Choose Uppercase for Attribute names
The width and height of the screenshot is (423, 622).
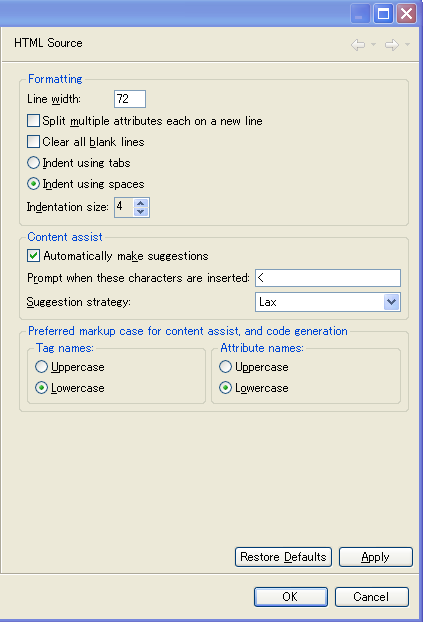coord(225,367)
